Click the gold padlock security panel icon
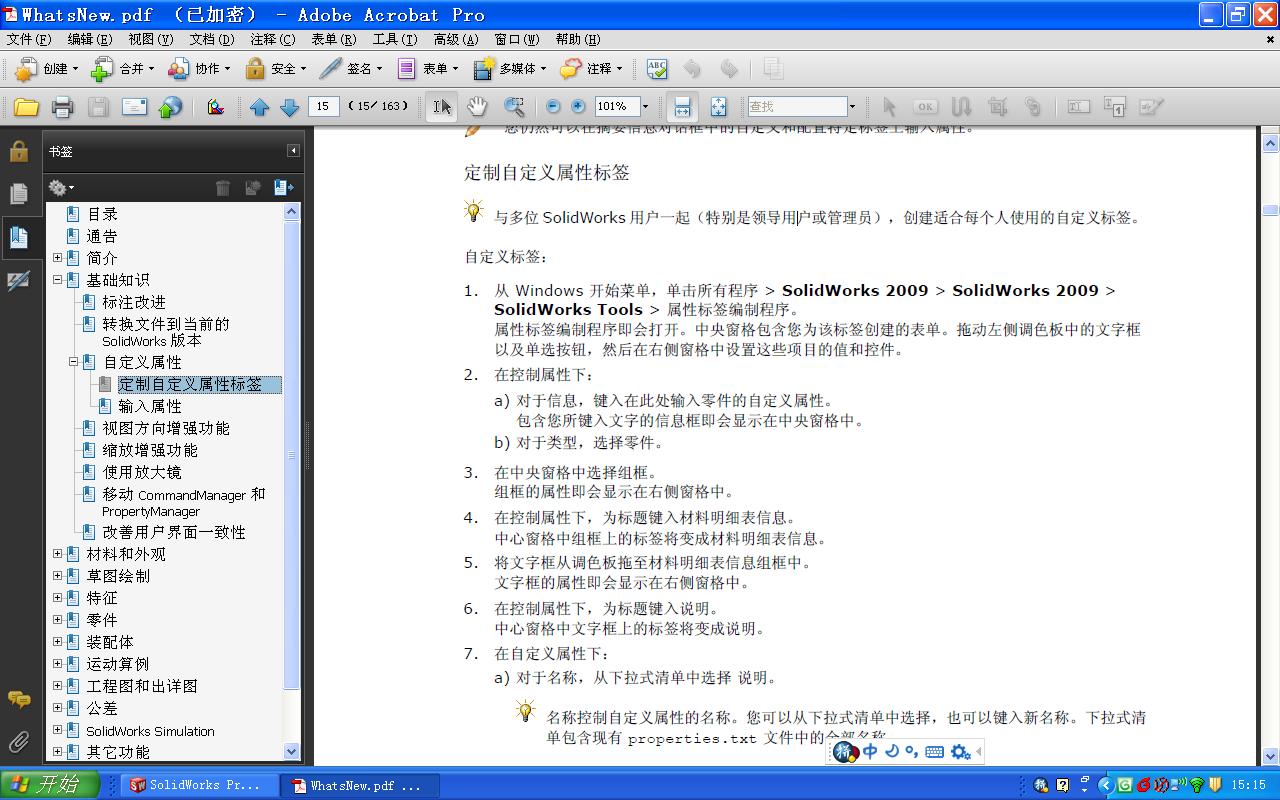The height and width of the screenshot is (800, 1280). [x=19, y=151]
